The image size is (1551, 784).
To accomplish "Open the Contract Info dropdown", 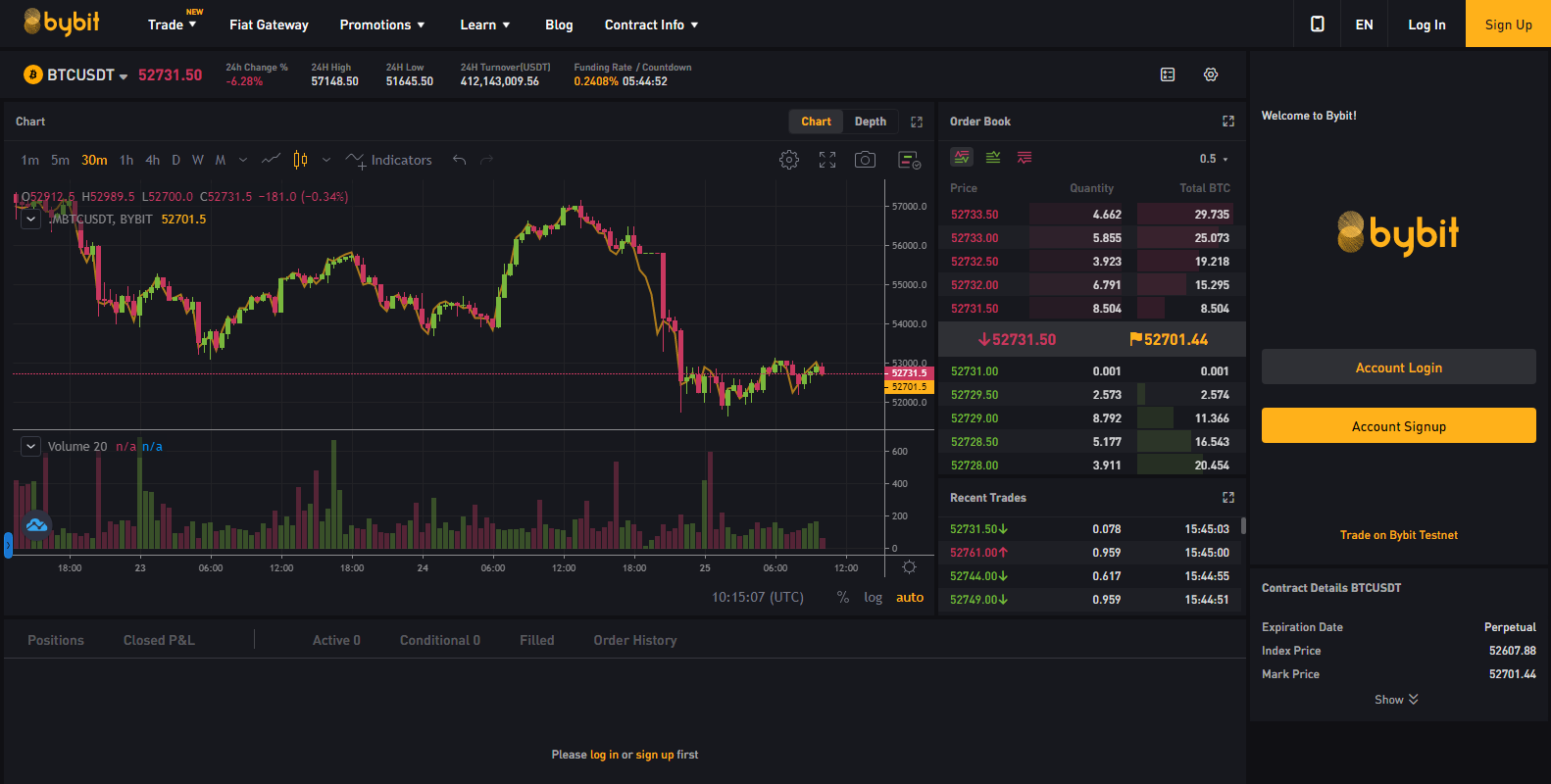I will click(x=652, y=24).
